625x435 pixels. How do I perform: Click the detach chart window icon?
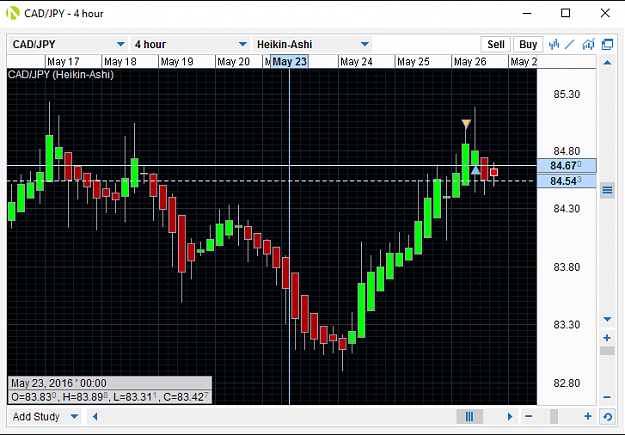click(607, 44)
